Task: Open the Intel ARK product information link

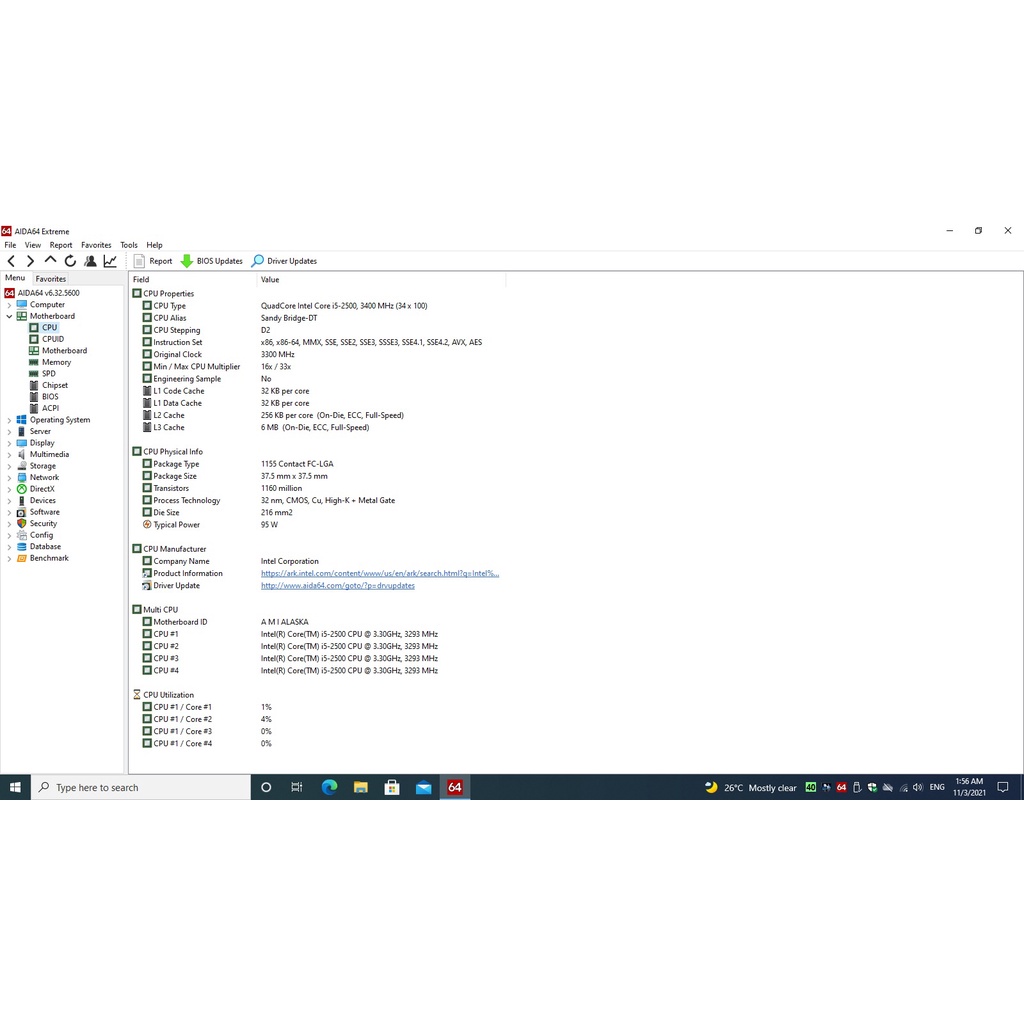Action: (x=379, y=573)
